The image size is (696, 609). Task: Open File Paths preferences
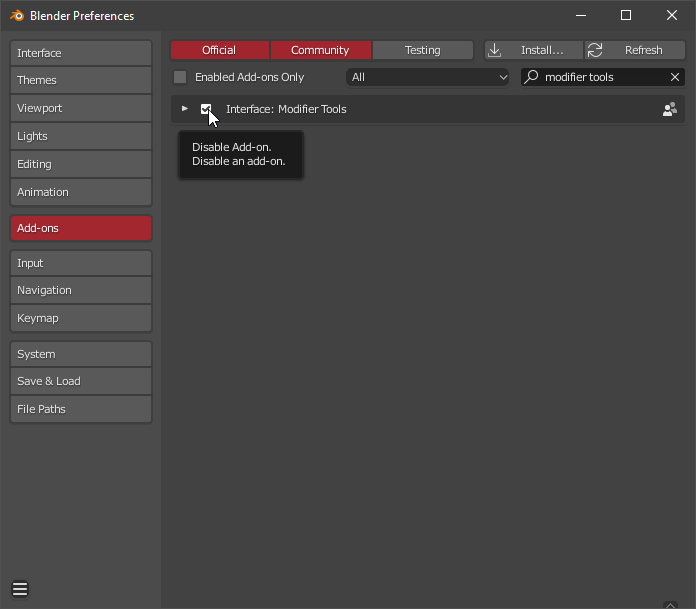(x=81, y=409)
